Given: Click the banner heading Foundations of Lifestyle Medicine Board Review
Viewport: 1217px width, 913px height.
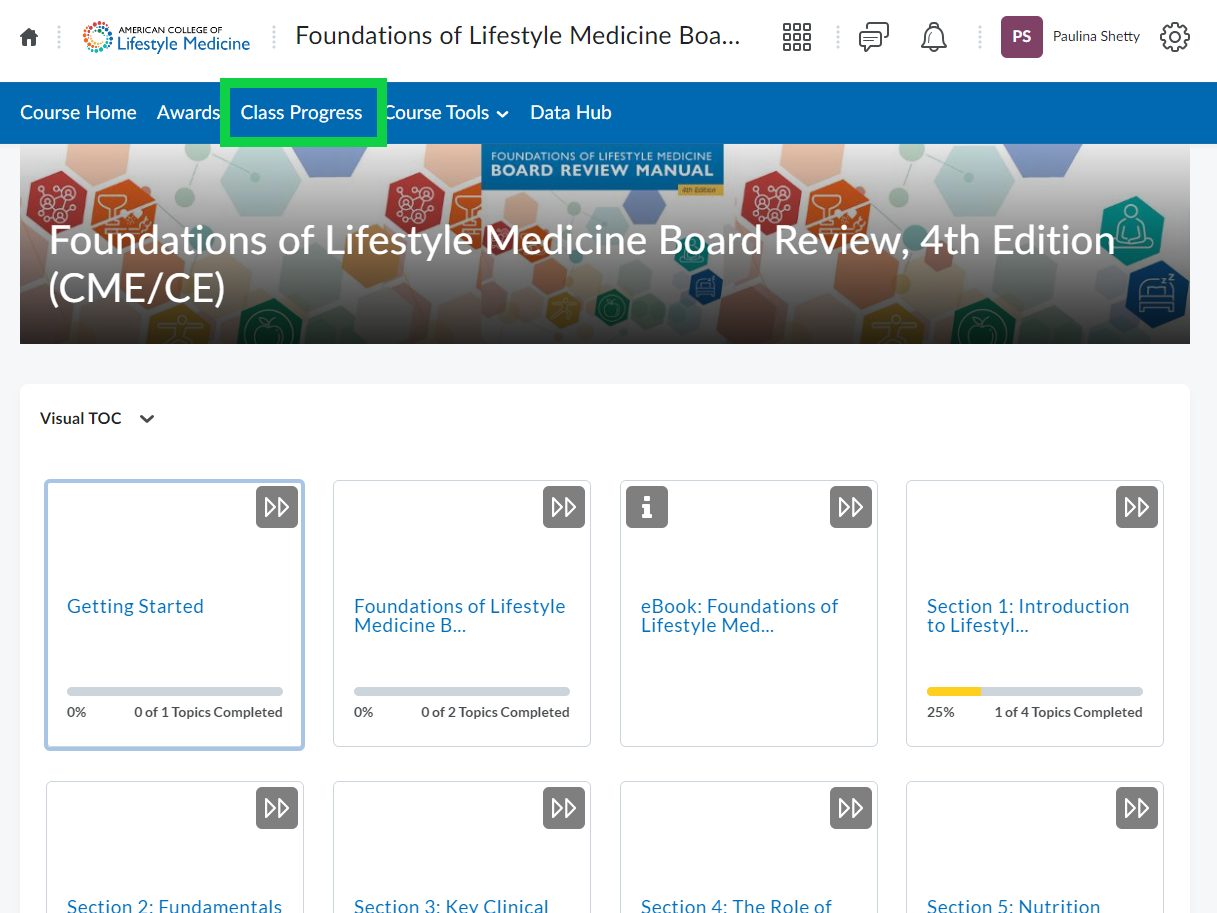Looking at the screenshot, I should click(x=582, y=264).
